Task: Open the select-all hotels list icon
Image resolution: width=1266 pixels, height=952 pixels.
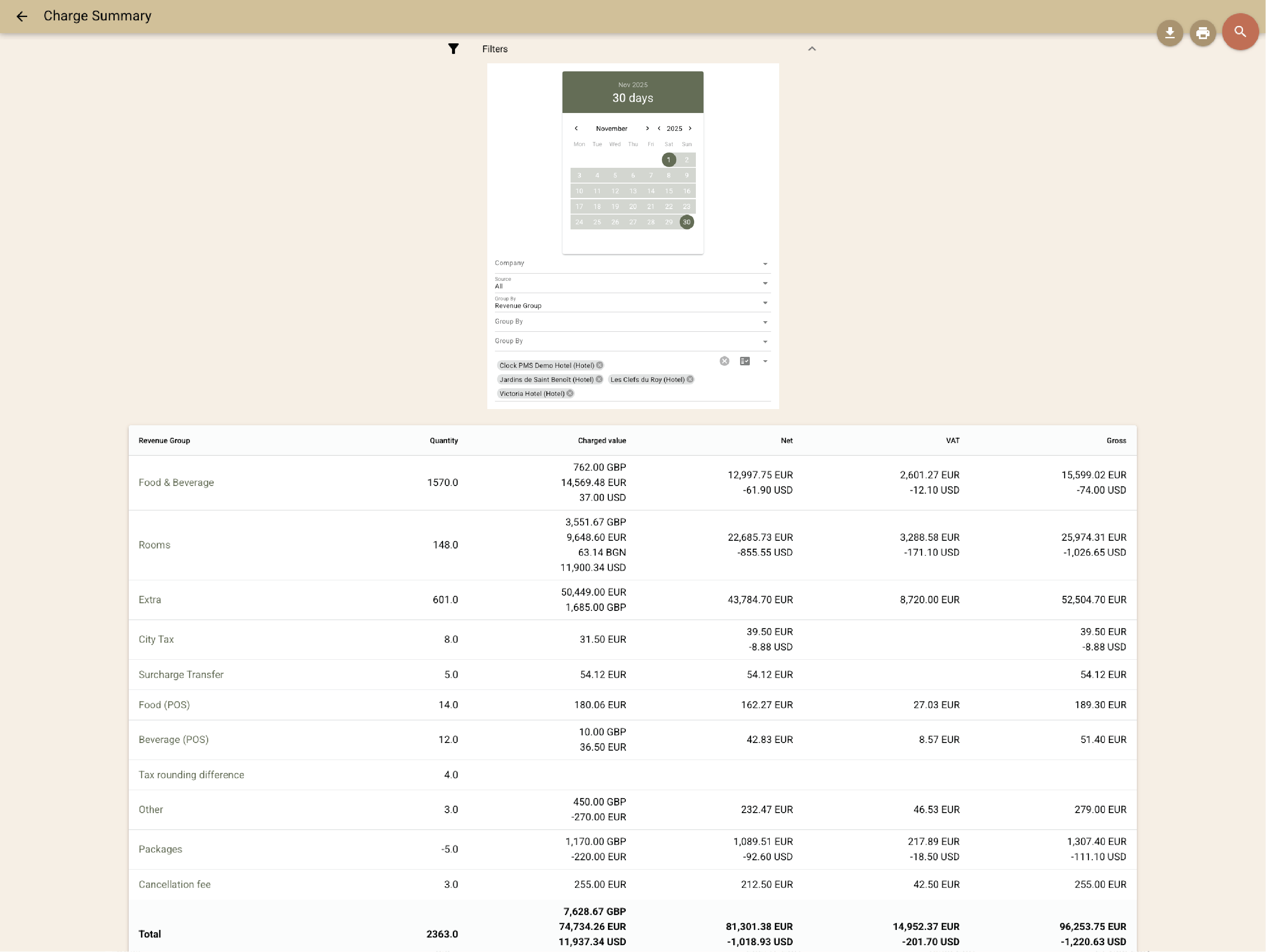Action: [x=745, y=361]
